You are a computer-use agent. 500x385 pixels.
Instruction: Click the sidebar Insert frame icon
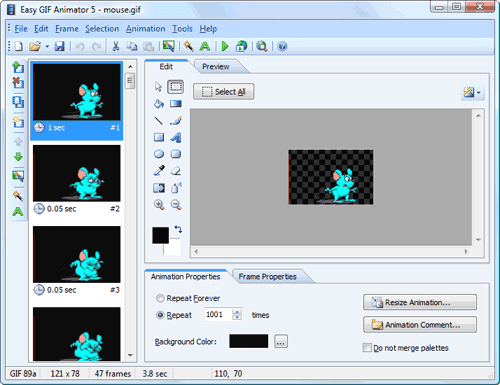tap(18, 67)
